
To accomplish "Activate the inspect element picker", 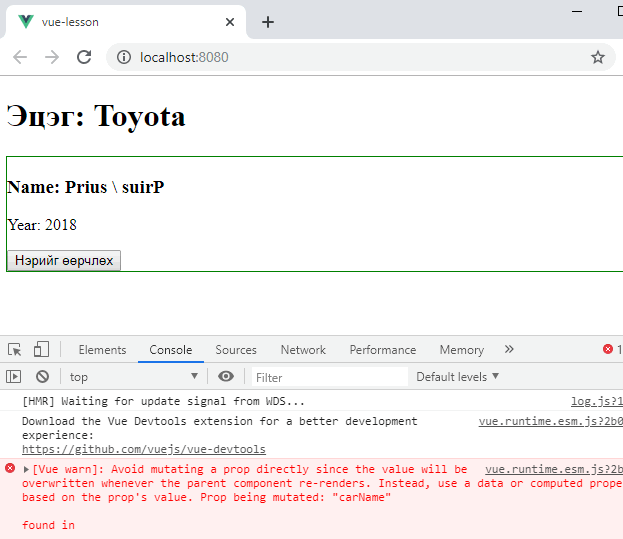I will [x=15, y=350].
